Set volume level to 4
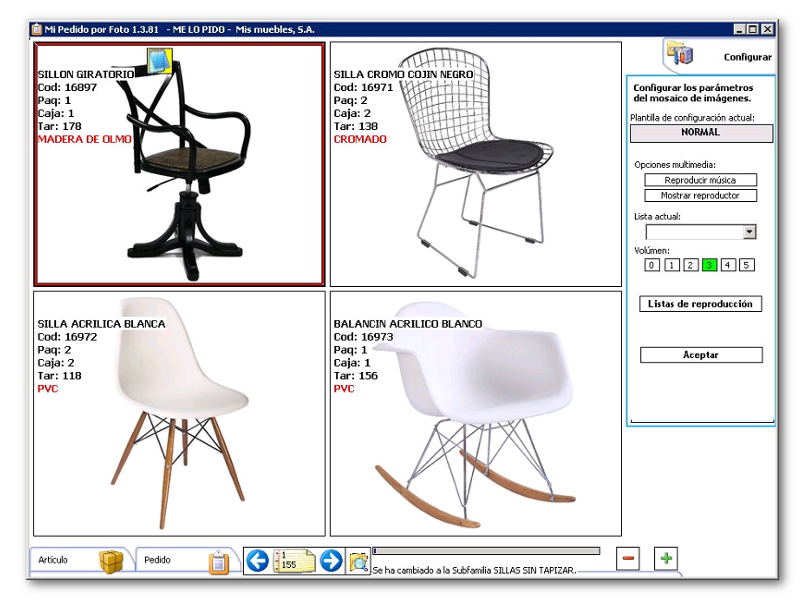The height and width of the screenshot is (600, 800). pos(728,265)
